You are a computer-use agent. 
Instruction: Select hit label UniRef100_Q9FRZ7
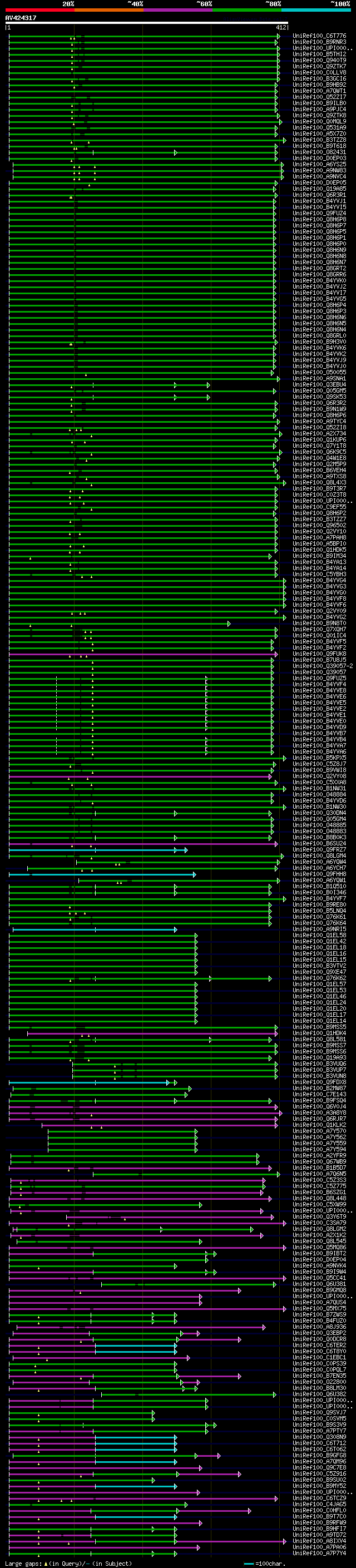coord(319,850)
